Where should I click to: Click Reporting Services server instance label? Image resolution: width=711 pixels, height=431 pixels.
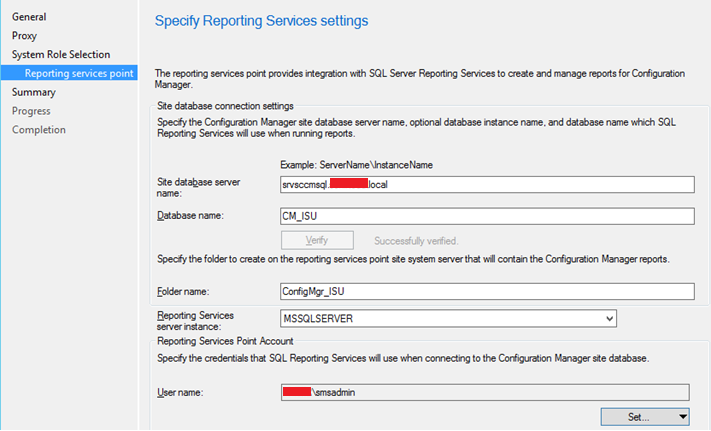(x=195, y=321)
